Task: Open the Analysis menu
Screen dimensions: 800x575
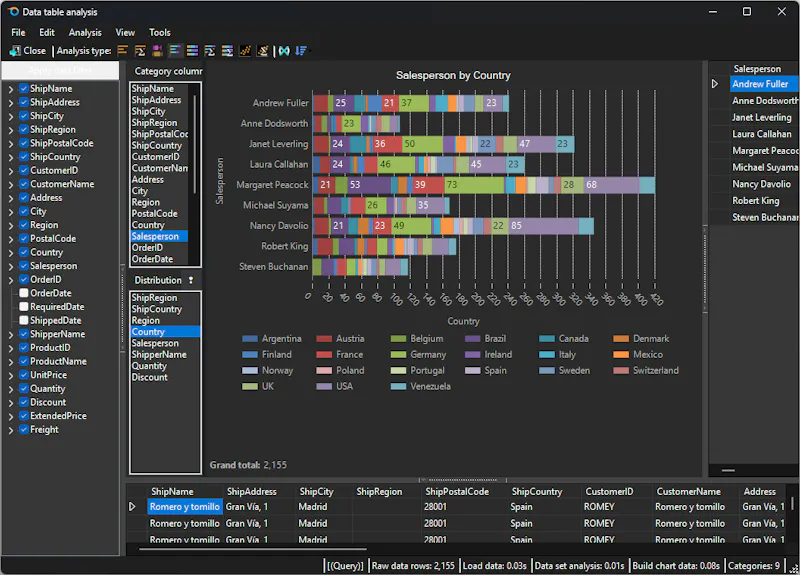Action: 85,33
